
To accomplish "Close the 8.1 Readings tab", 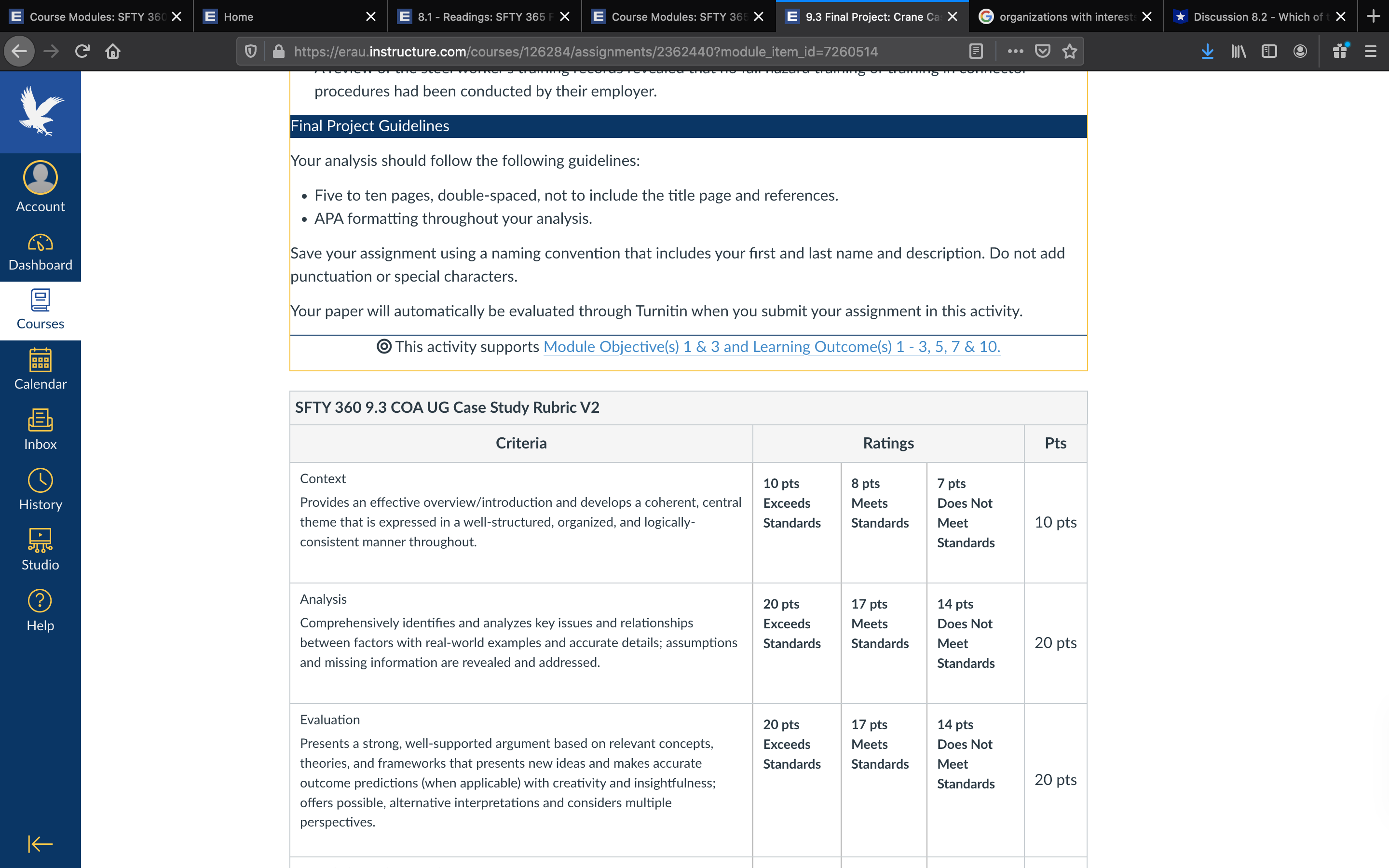I will [565, 17].
